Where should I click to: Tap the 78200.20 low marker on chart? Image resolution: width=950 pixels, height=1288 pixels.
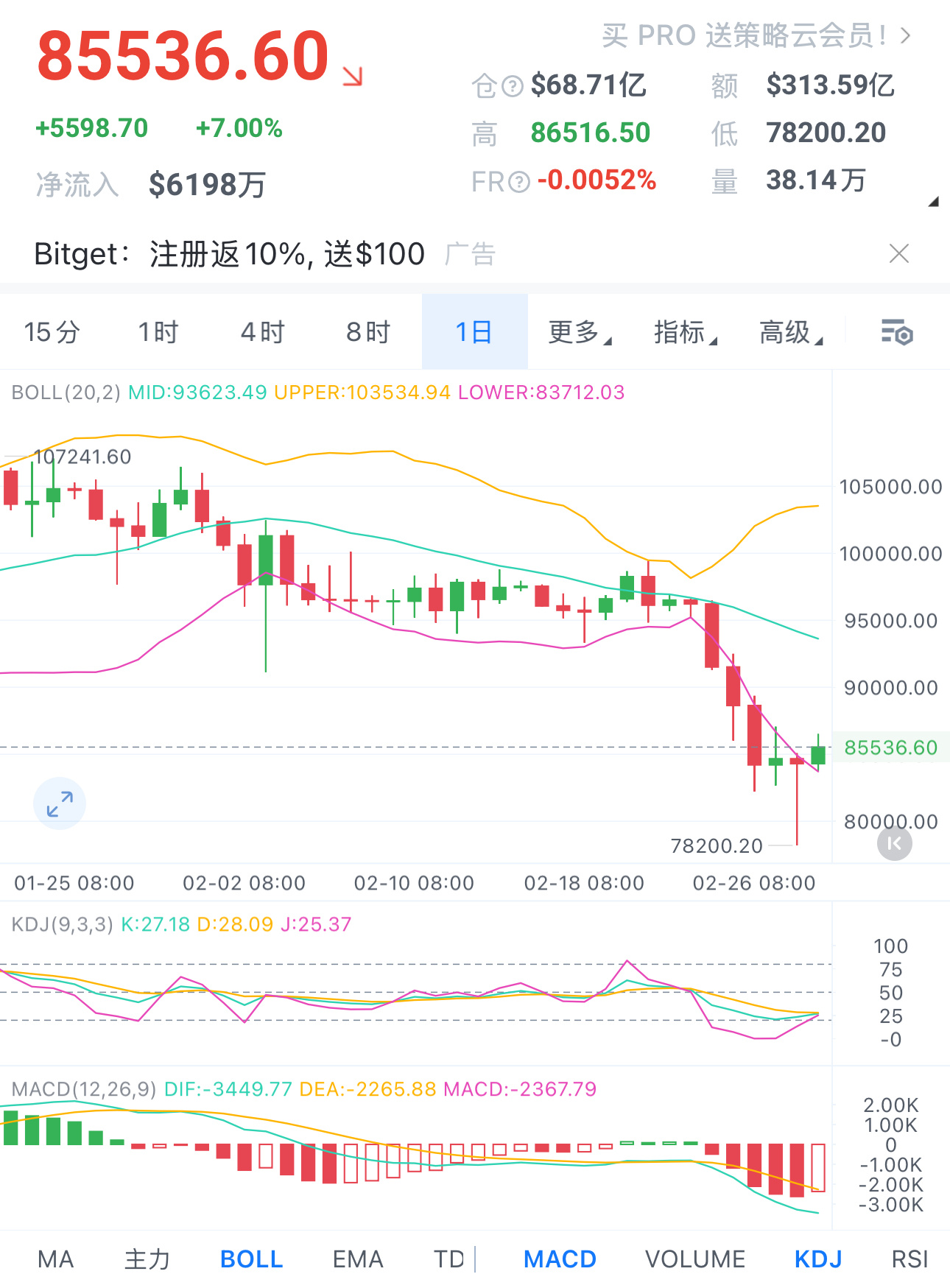(716, 845)
